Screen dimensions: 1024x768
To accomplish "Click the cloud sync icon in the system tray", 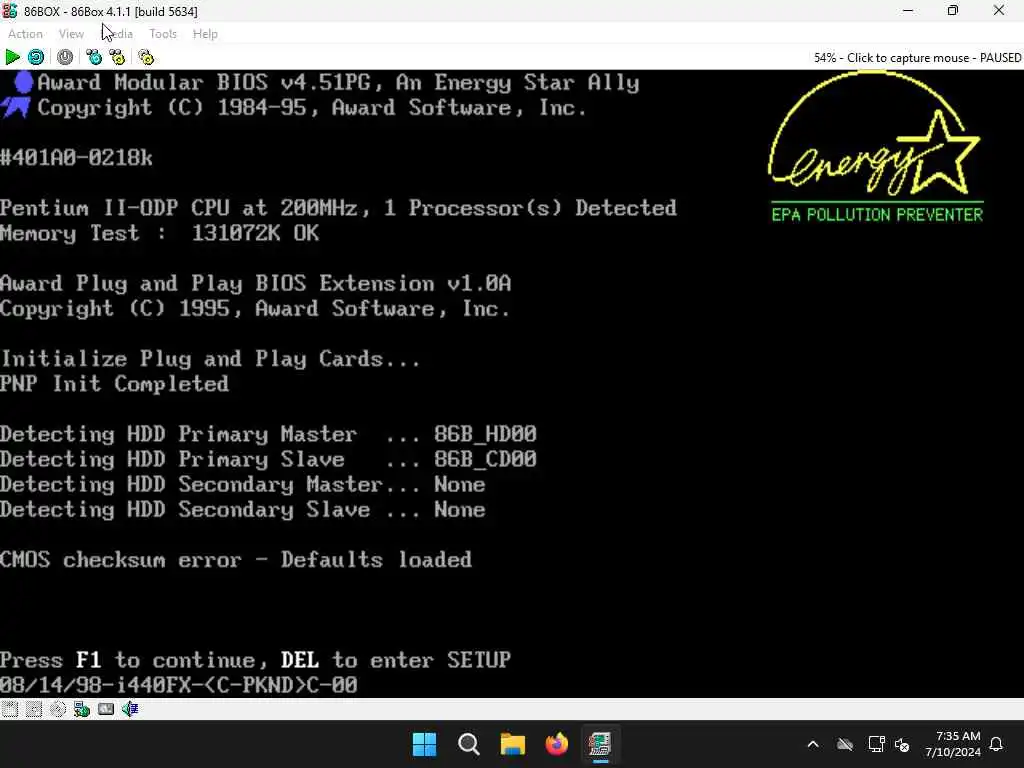I will [x=845, y=744].
